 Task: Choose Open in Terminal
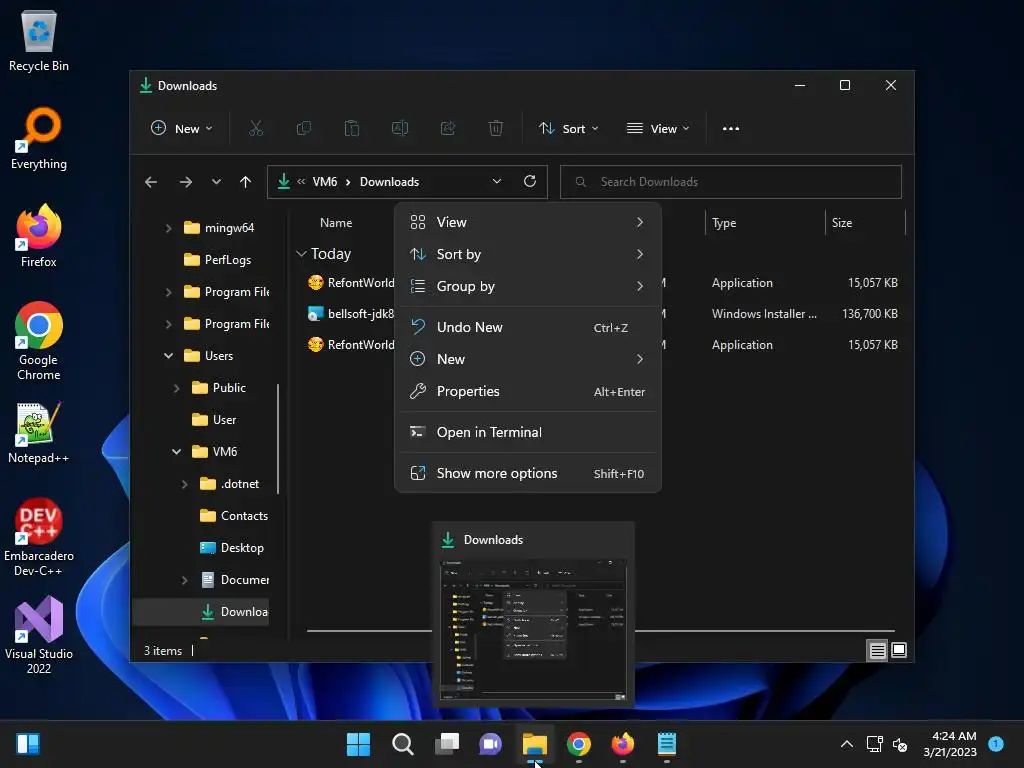(x=528, y=432)
